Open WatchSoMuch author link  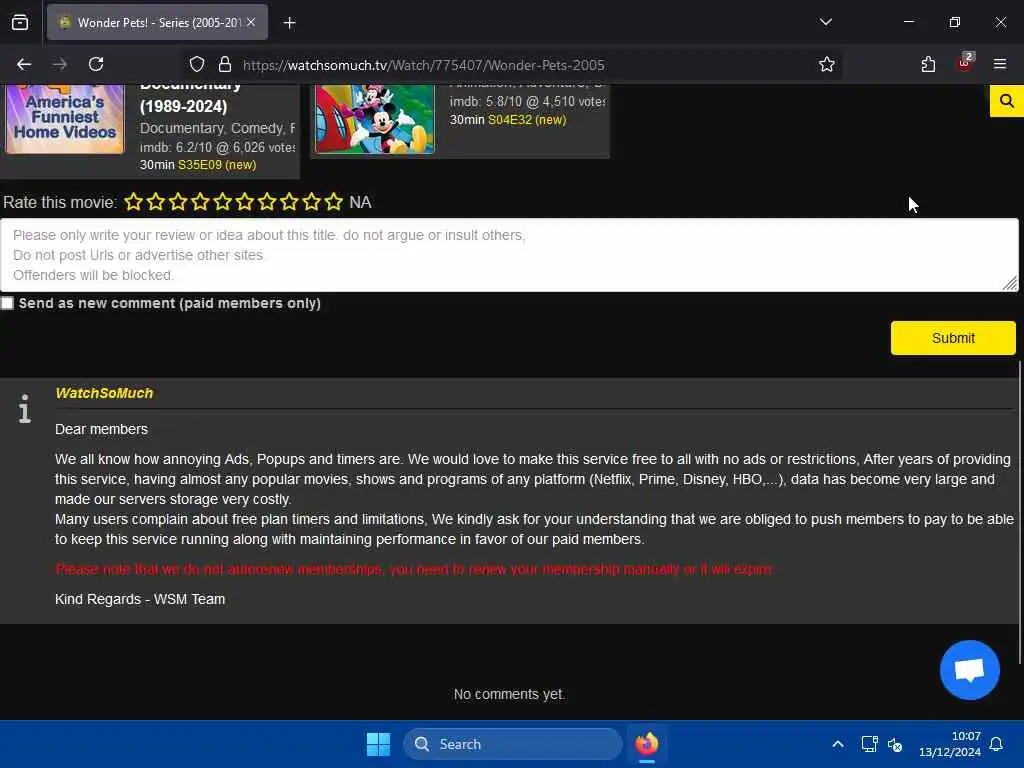[104, 393]
